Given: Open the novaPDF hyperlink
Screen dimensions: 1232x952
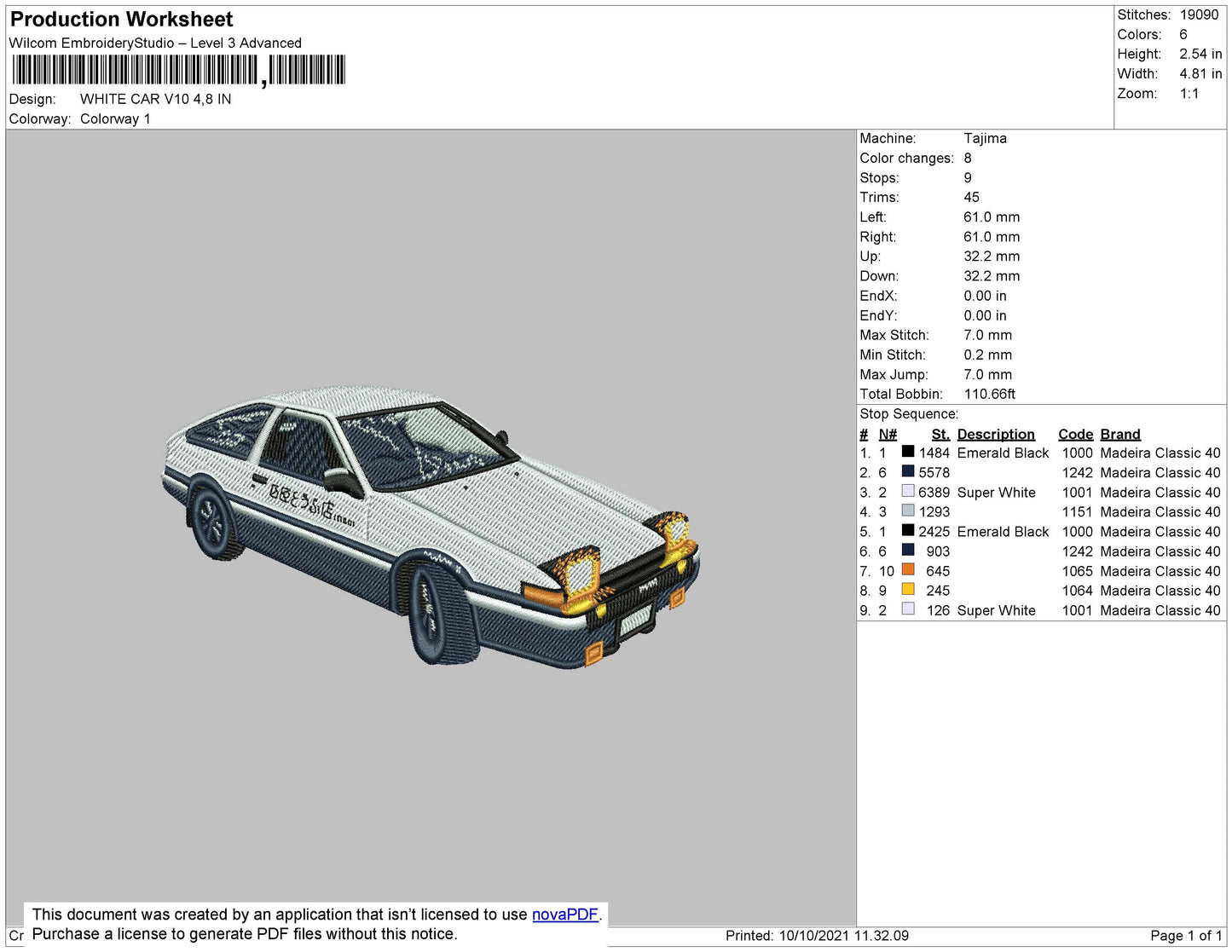Looking at the screenshot, I should click(x=565, y=914).
